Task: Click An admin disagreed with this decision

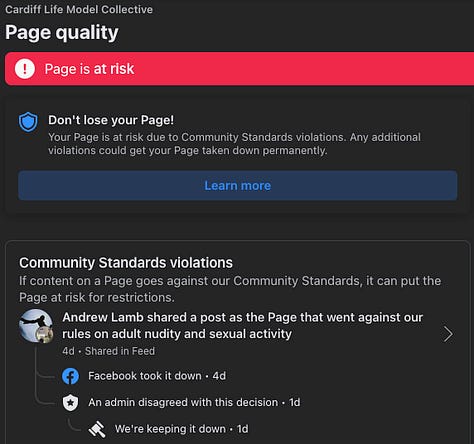Action: [194, 402]
